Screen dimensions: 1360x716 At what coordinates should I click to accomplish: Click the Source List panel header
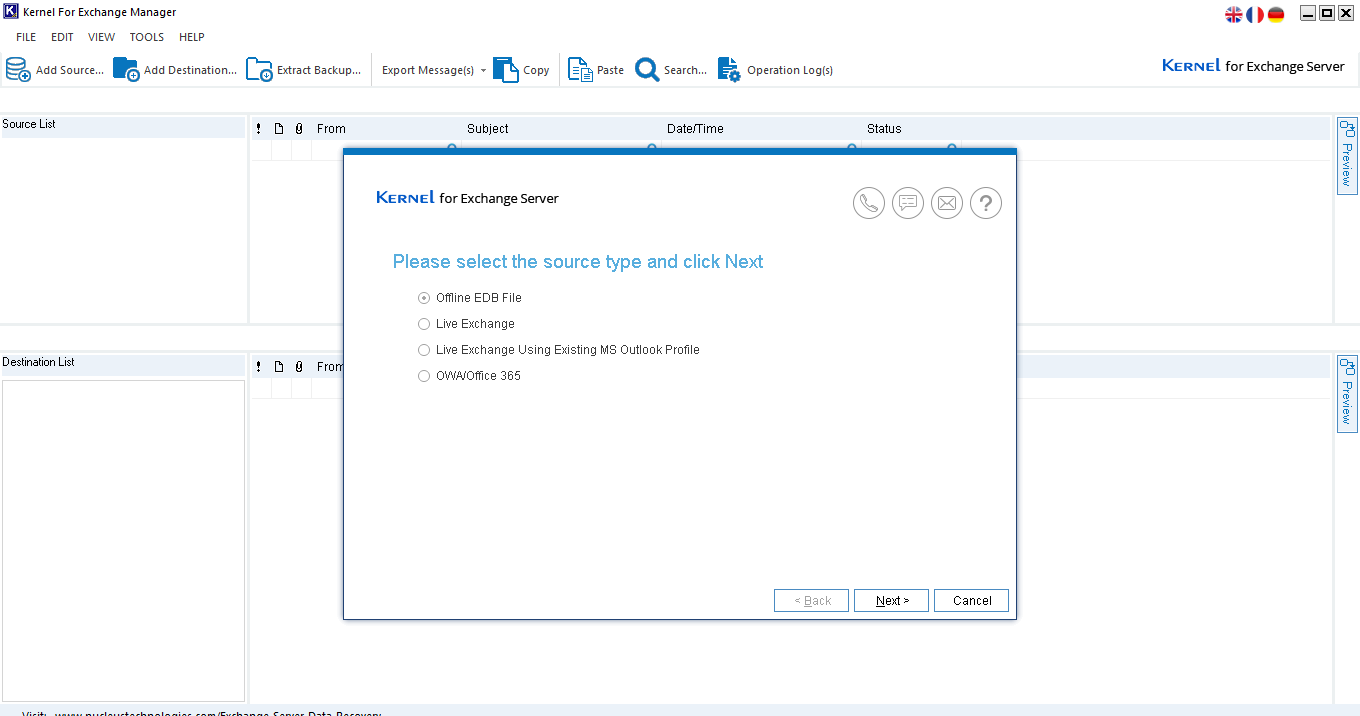tap(123, 125)
